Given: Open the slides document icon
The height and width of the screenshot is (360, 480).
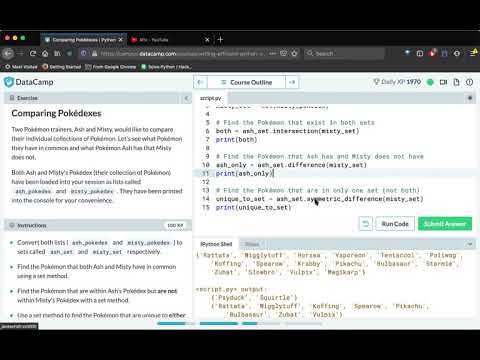Looking at the screenshot, I should coord(456,82).
